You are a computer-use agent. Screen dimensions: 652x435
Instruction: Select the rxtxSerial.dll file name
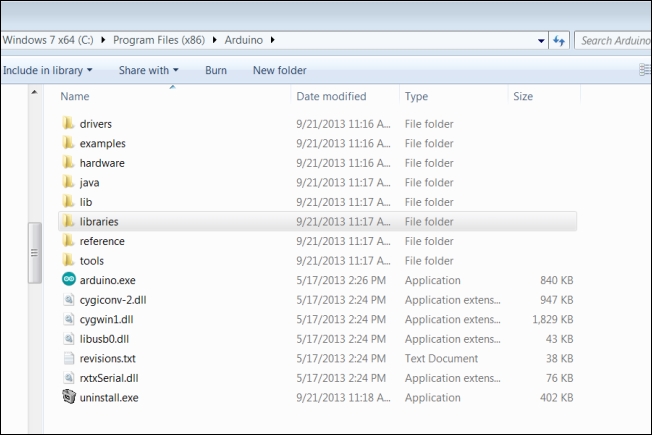tap(109, 378)
